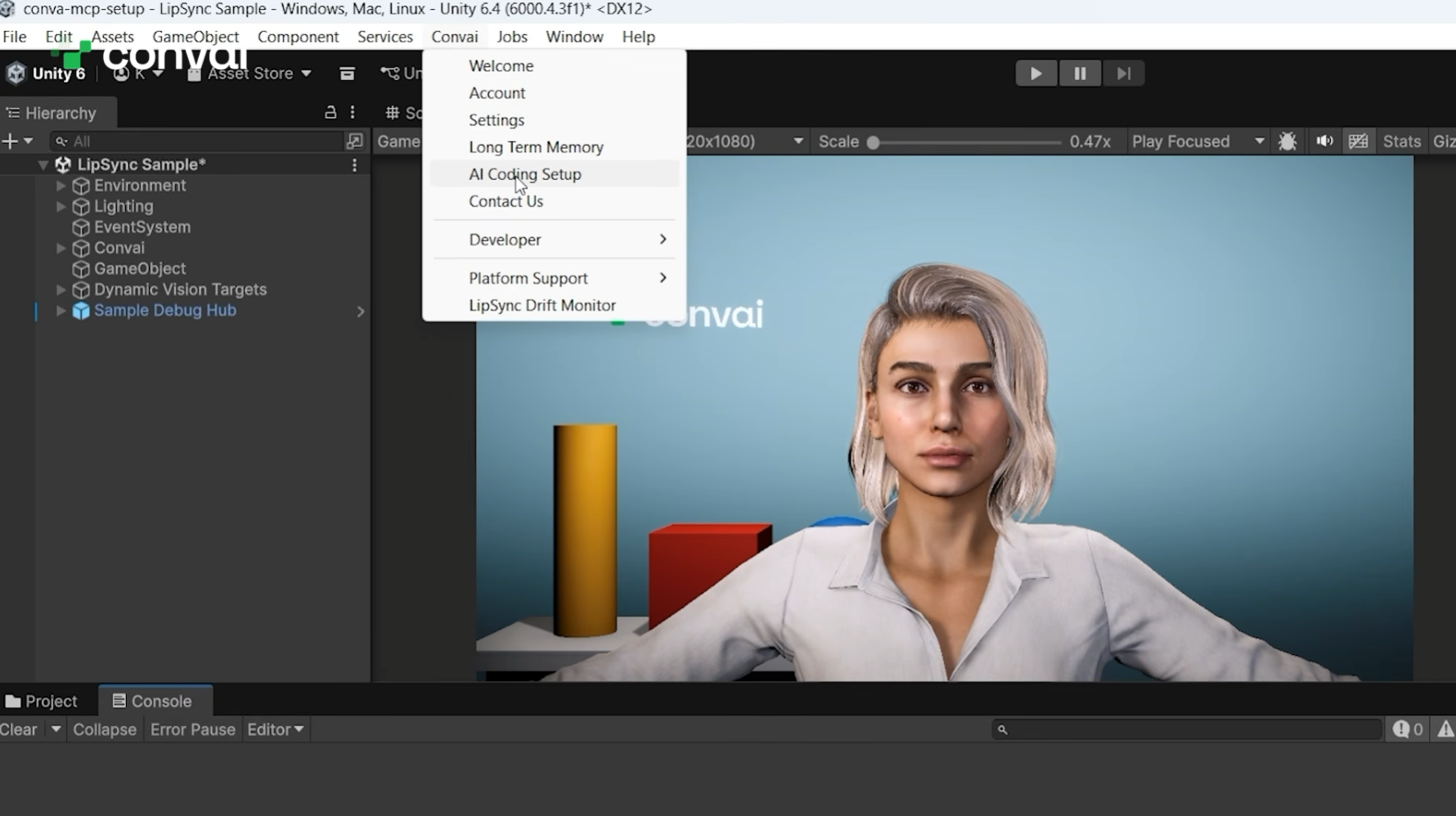Click the EventSystem object cube icon
This screenshot has width=1456, height=816.
(x=81, y=227)
